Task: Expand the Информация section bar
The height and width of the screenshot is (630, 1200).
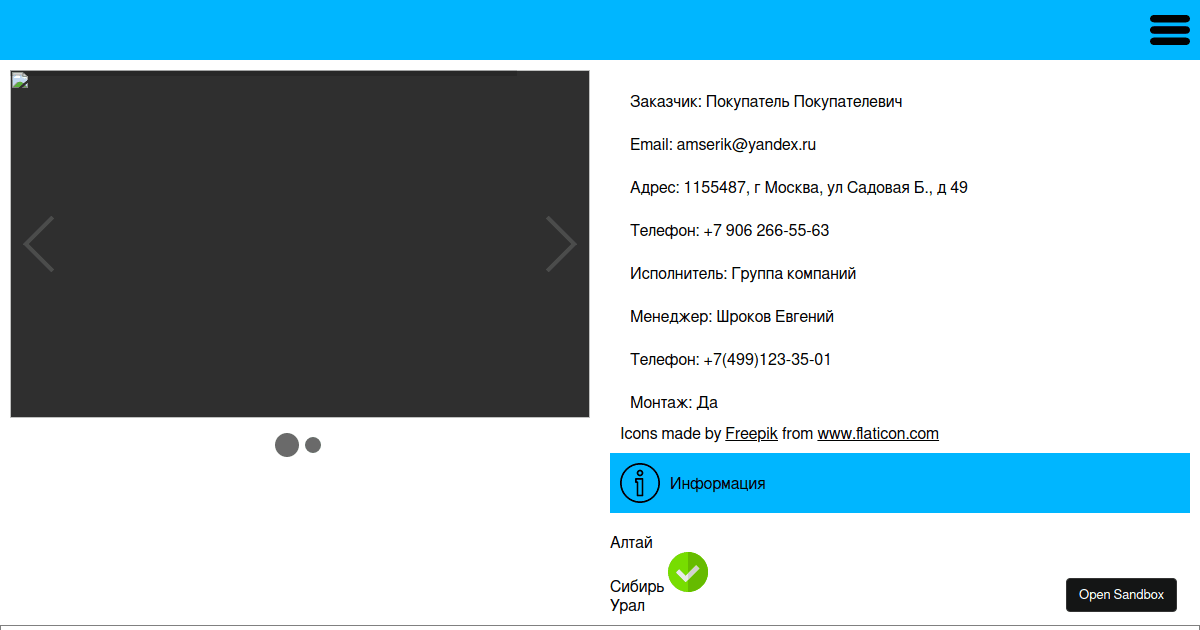Action: [900, 483]
